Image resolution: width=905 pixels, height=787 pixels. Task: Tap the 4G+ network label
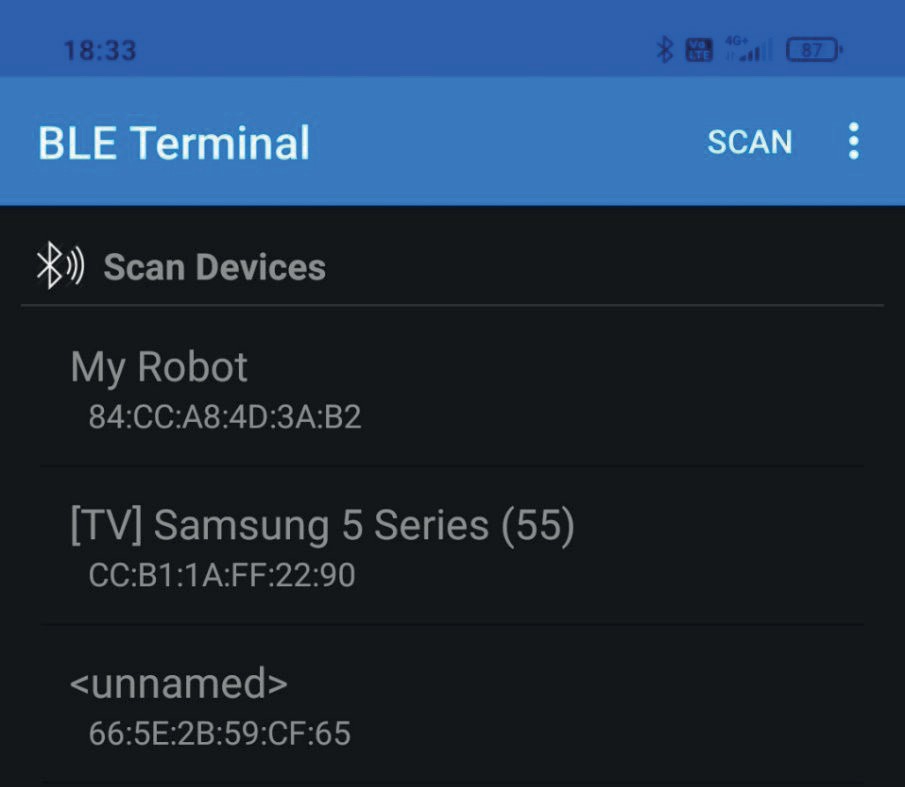[x=737, y=41]
